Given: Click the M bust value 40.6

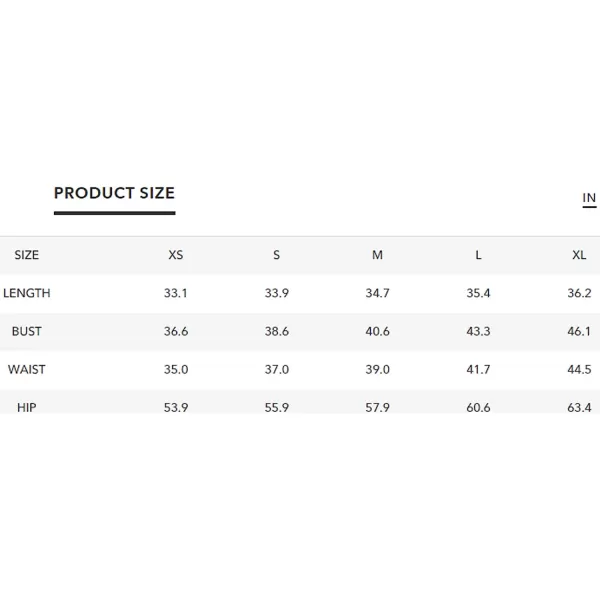Looking at the screenshot, I should click(x=377, y=331).
